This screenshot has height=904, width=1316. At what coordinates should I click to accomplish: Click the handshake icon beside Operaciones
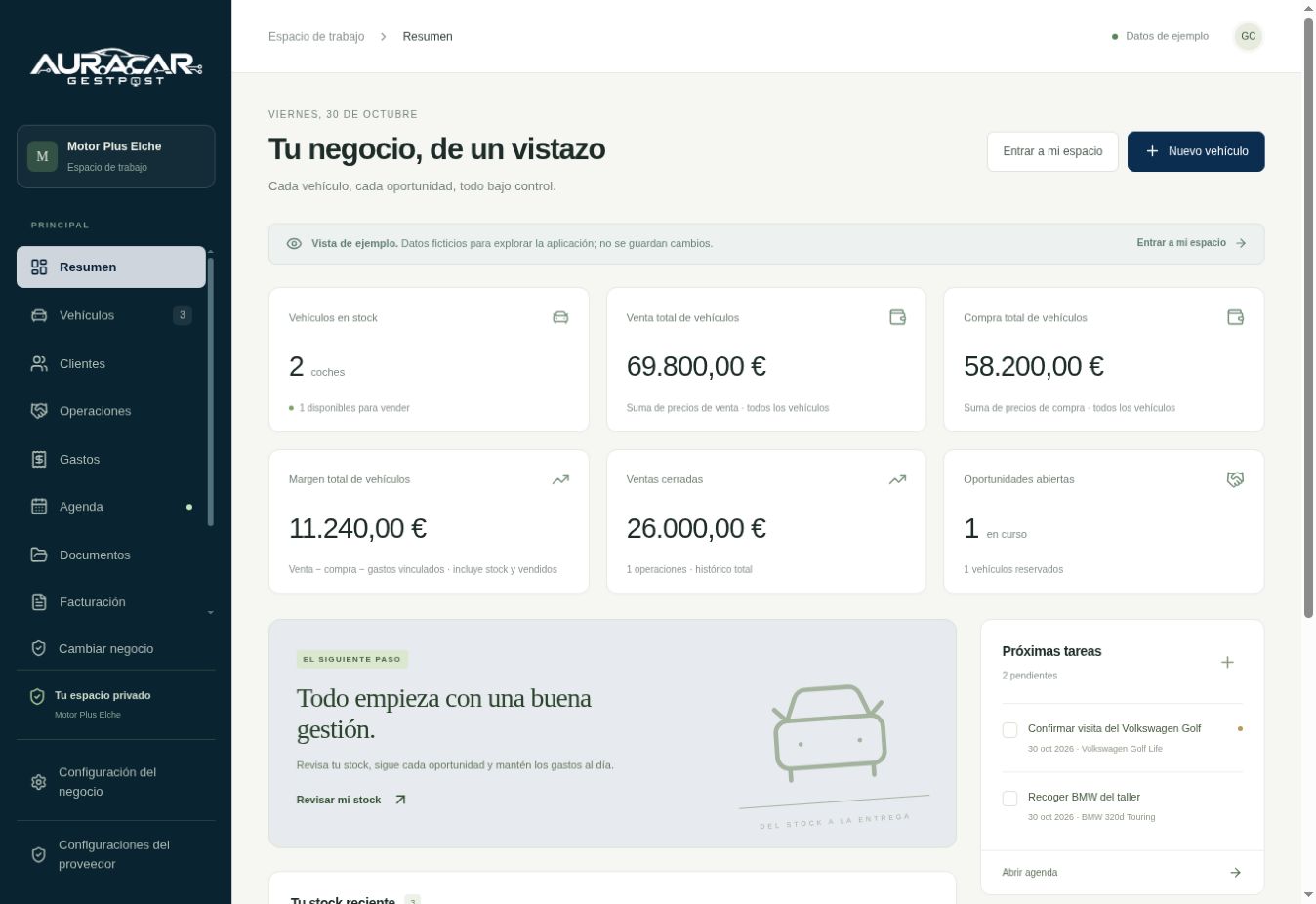(39, 411)
